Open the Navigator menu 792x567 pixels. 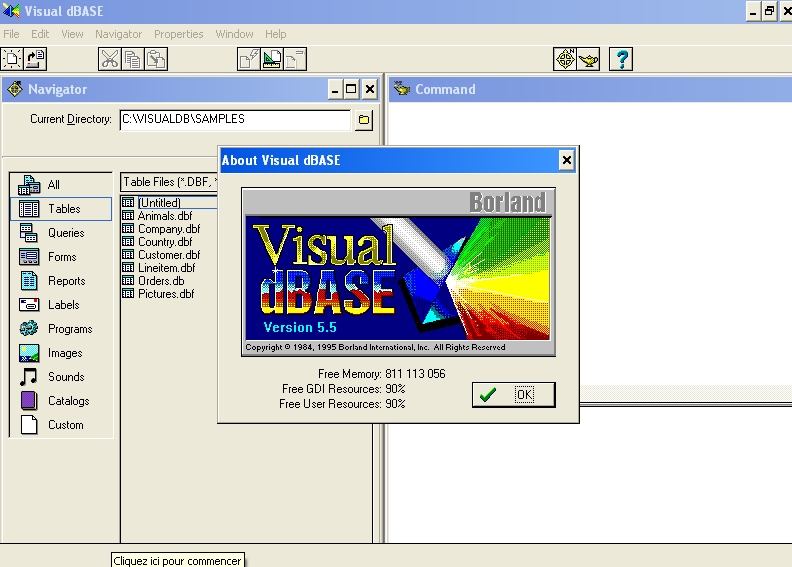(118, 34)
